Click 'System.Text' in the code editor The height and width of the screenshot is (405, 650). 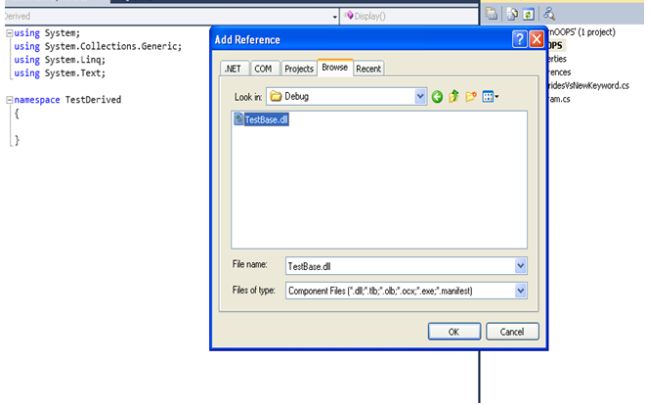tap(73, 73)
